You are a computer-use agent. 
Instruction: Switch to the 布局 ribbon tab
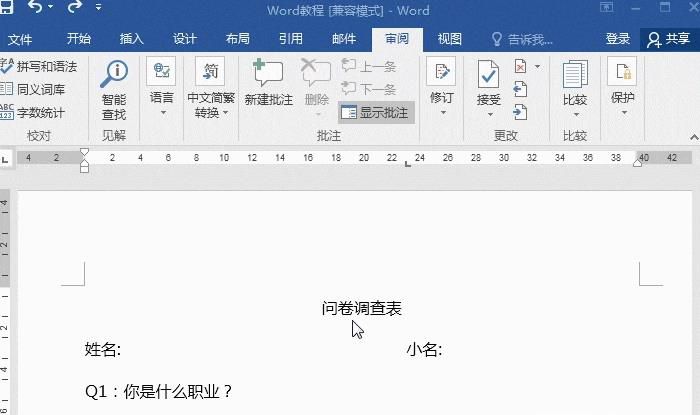[238, 39]
